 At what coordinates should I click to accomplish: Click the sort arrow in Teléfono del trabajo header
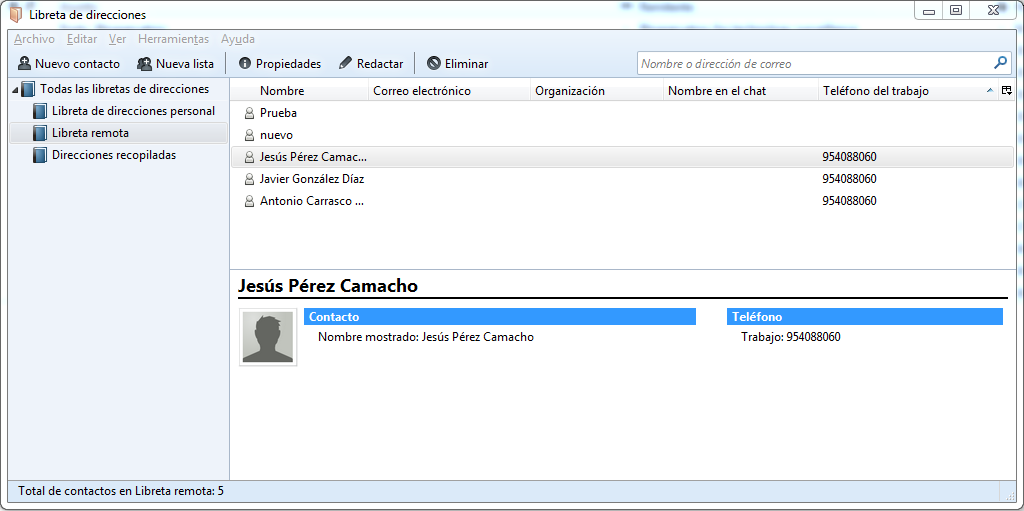(x=990, y=91)
